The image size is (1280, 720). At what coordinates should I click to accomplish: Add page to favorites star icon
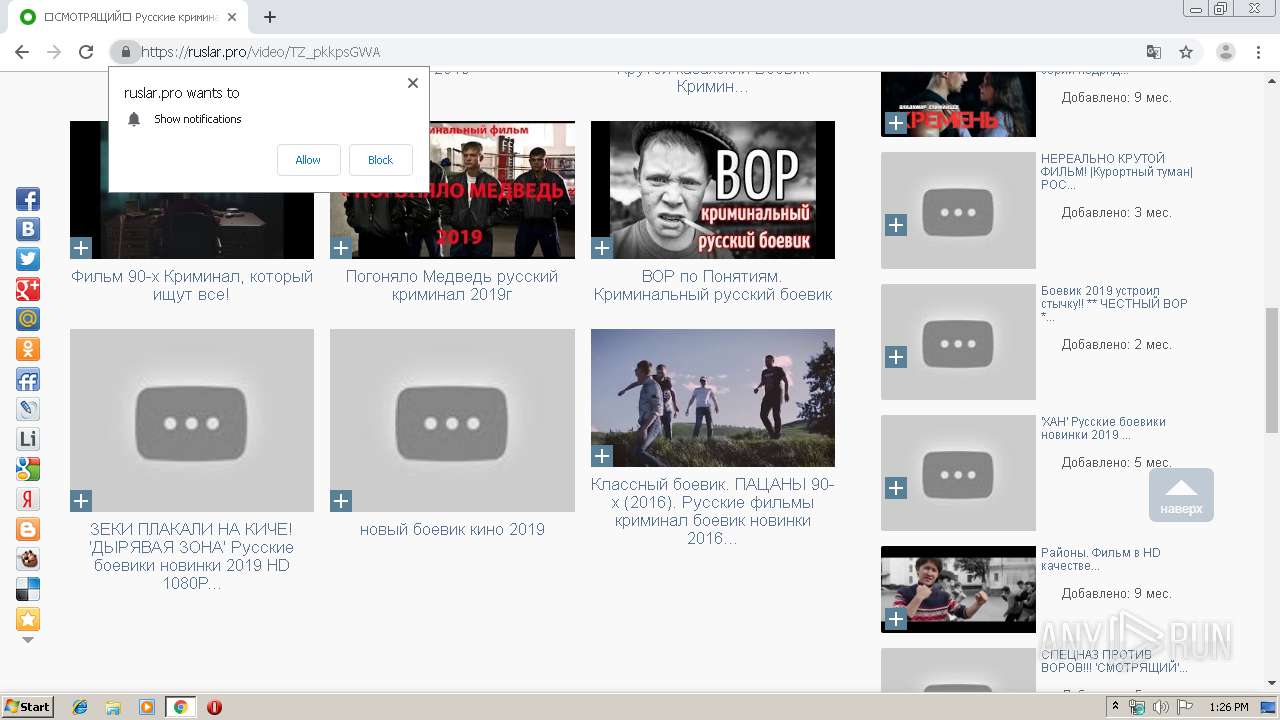pos(28,619)
